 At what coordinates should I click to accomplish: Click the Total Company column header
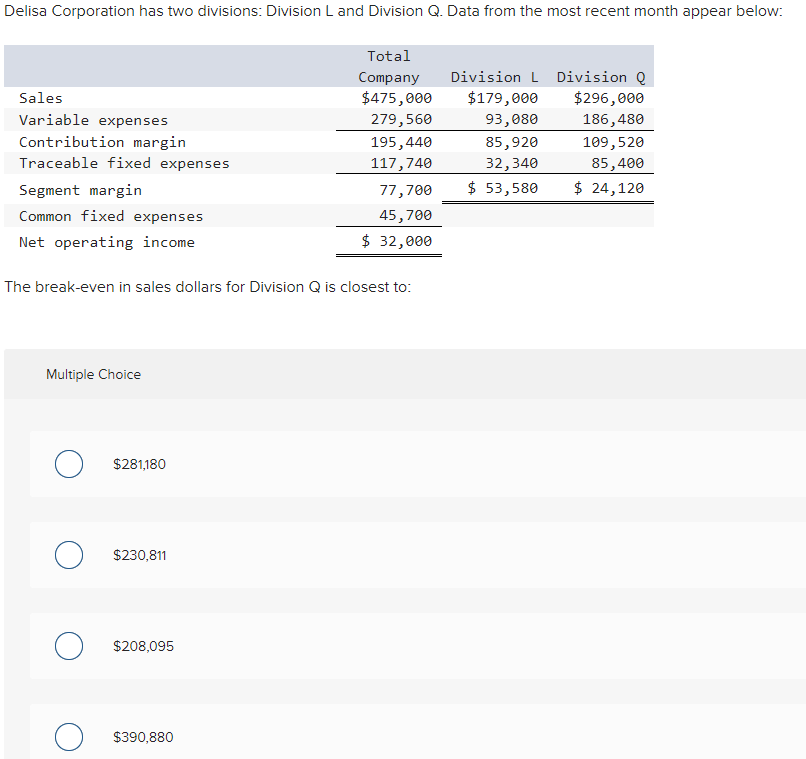[x=389, y=66]
